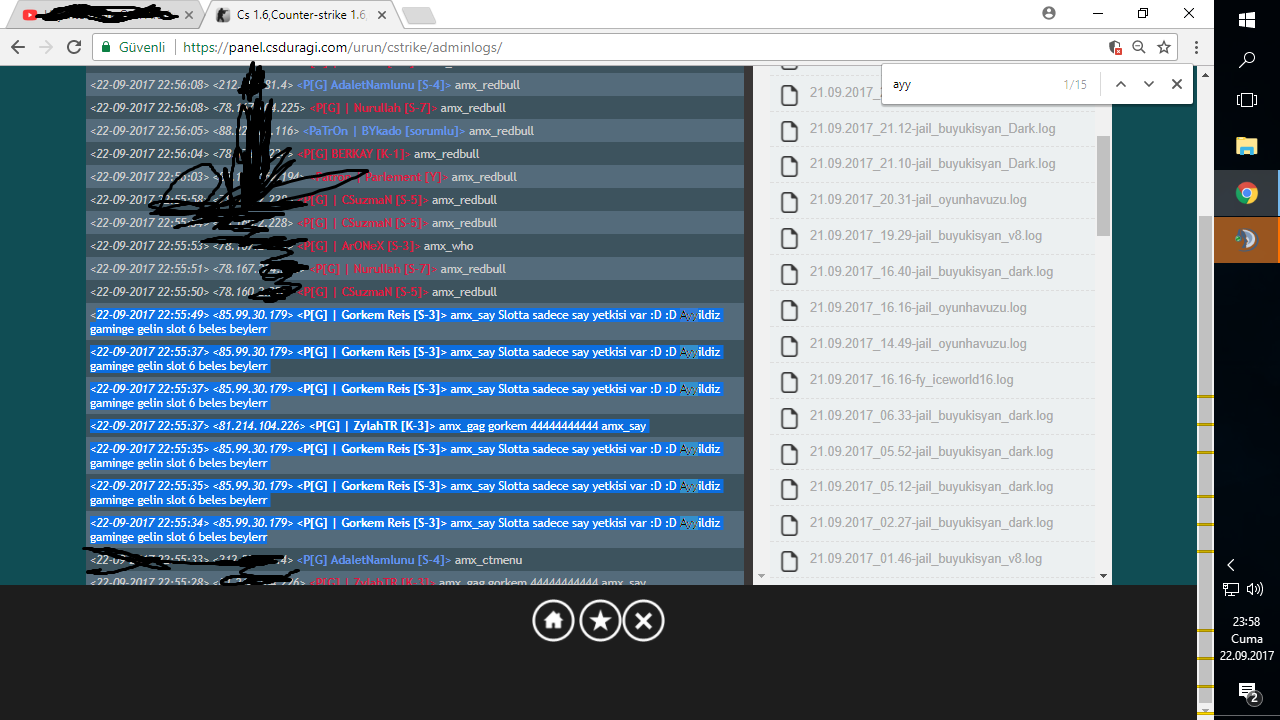Open 21.09.2017_01.46-jail_buyukisyan_v8.log

pos(925,559)
